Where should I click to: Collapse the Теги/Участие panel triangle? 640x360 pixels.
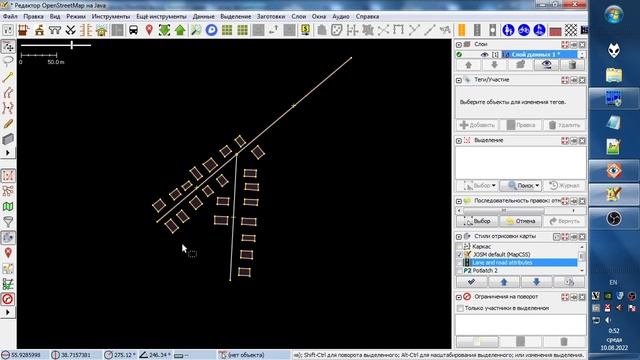(459, 80)
